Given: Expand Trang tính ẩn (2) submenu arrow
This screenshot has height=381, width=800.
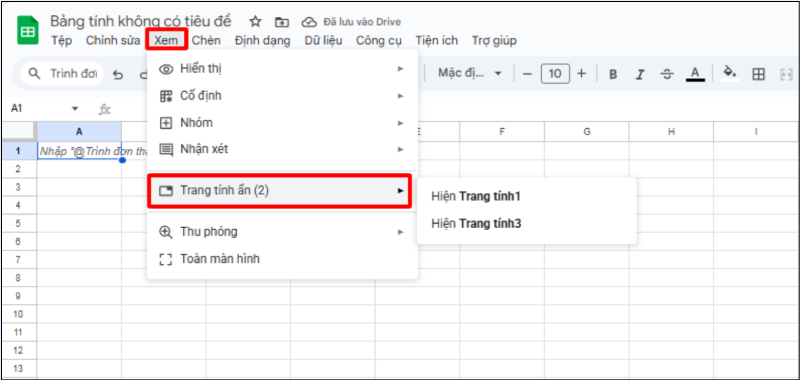Looking at the screenshot, I should pyautogui.click(x=401, y=191).
